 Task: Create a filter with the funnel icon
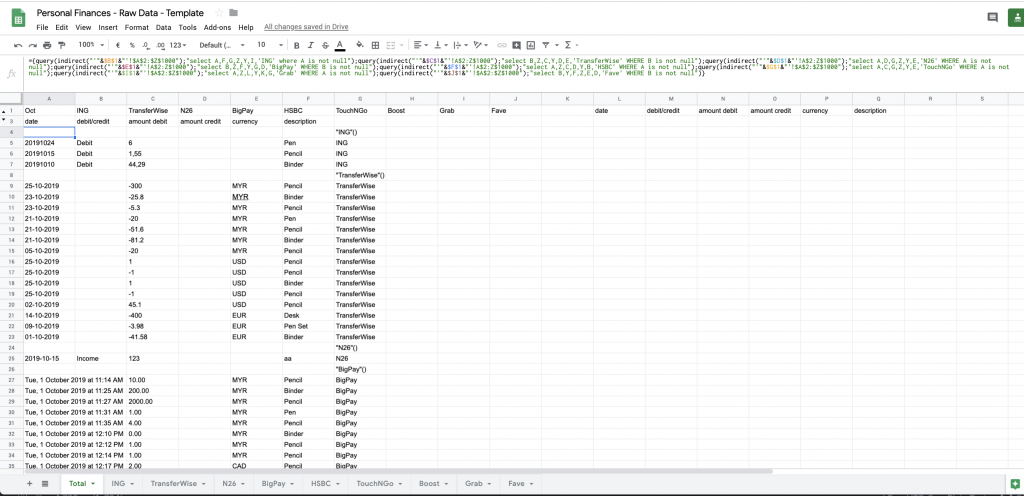tap(545, 45)
